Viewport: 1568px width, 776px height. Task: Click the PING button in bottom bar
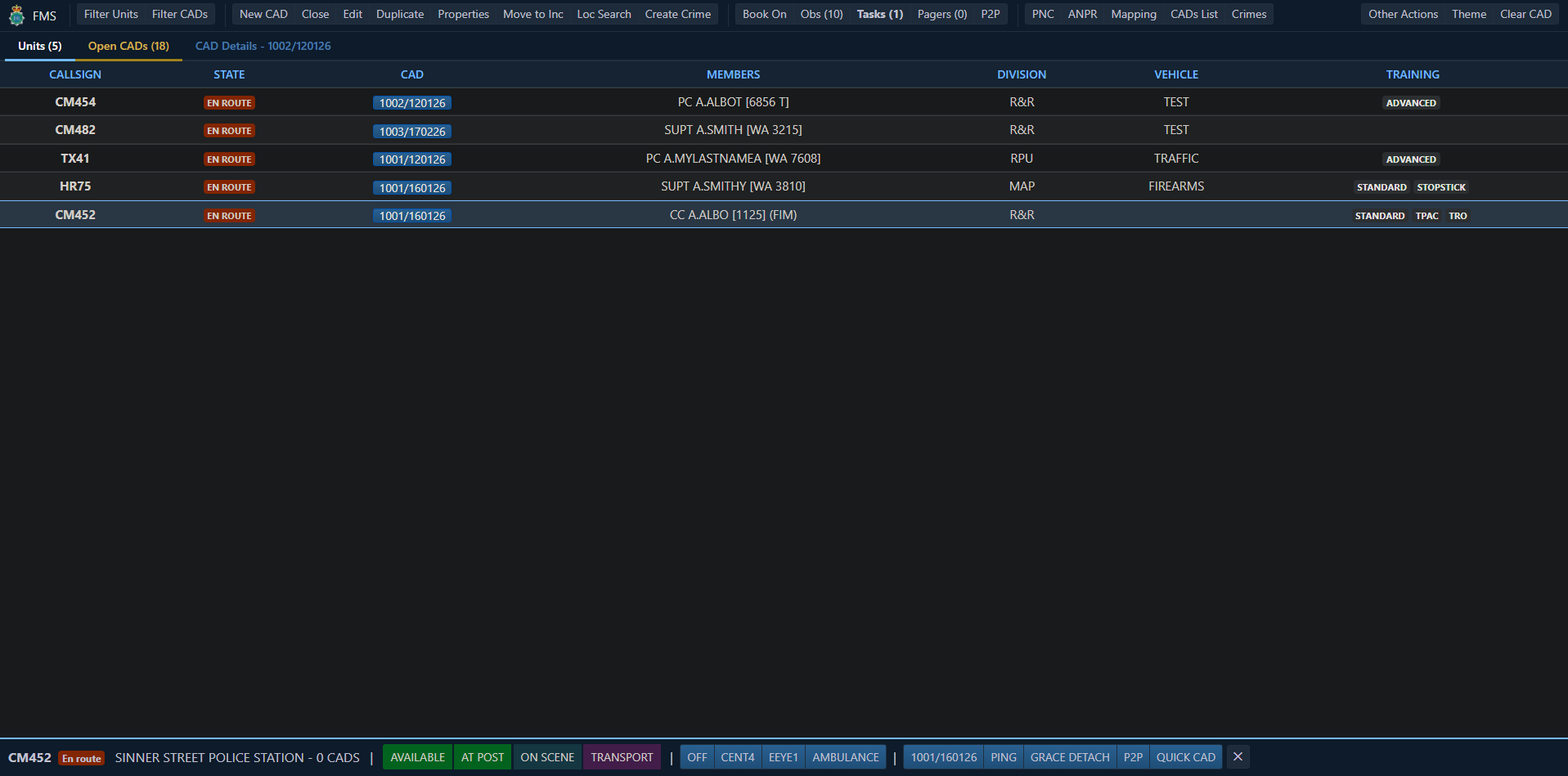point(1003,757)
